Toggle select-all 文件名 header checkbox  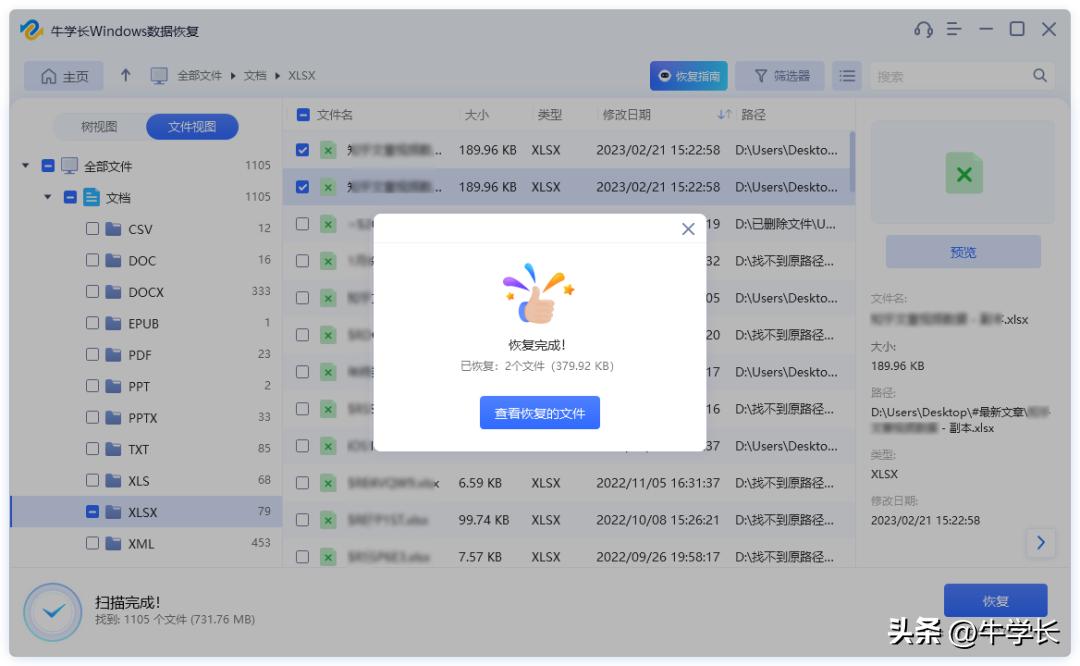click(x=302, y=114)
